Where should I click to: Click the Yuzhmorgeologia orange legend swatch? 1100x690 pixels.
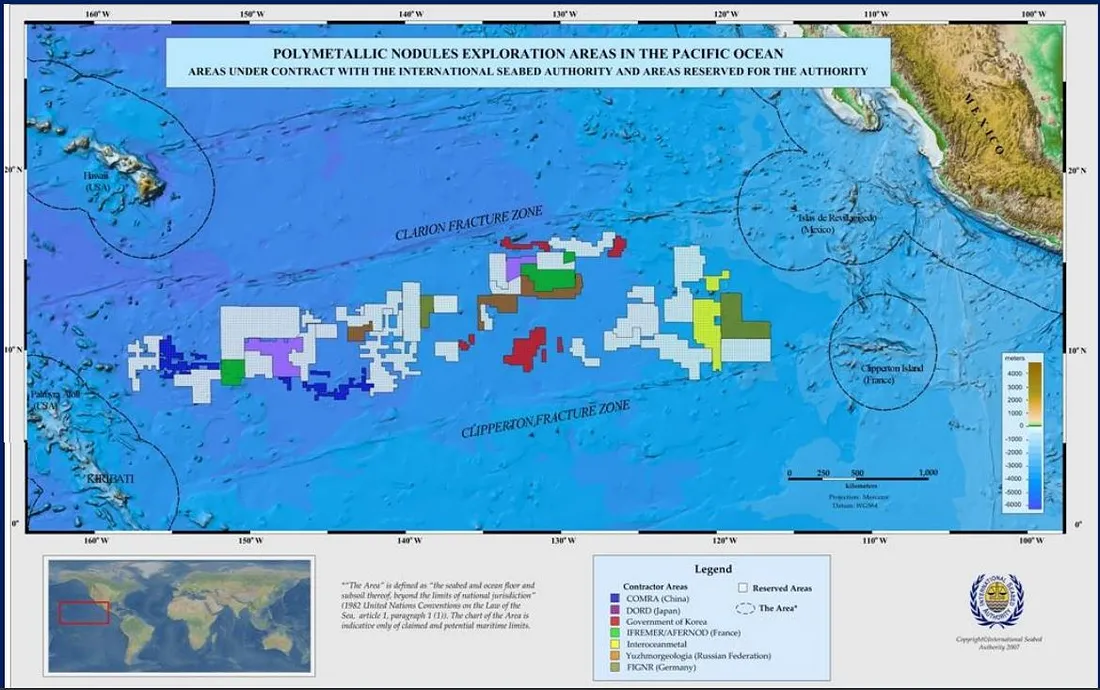click(x=615, y=656)
